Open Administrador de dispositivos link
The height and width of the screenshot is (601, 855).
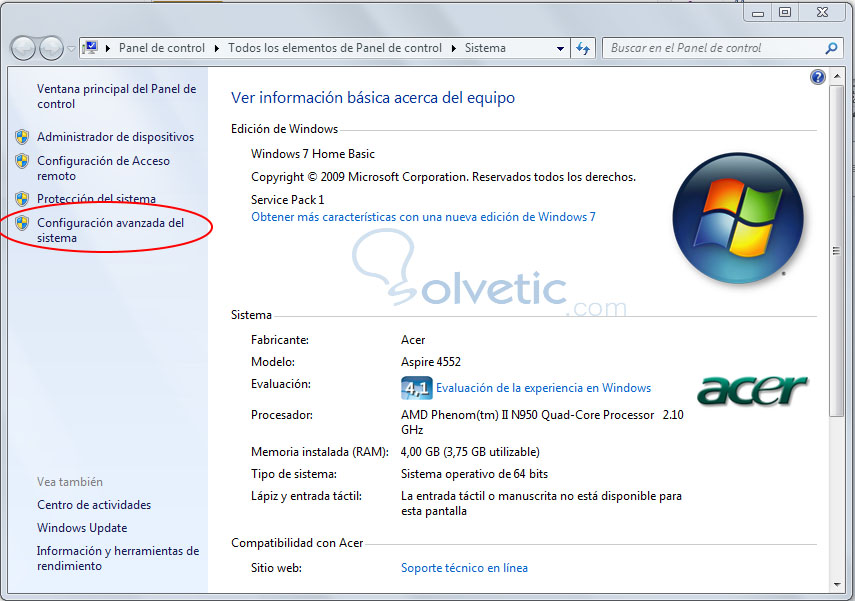(116, 137)
